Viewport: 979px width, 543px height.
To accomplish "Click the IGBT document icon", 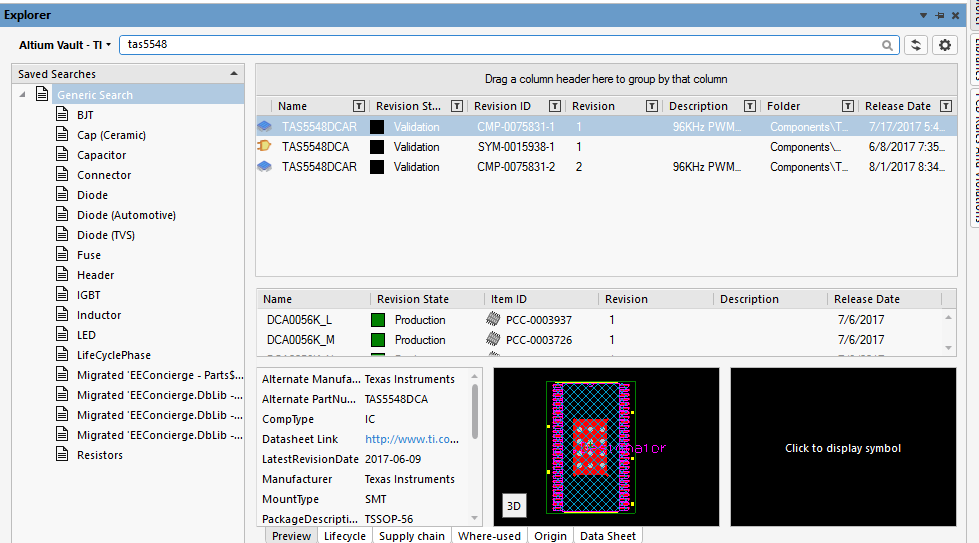I will click(62, 294).
